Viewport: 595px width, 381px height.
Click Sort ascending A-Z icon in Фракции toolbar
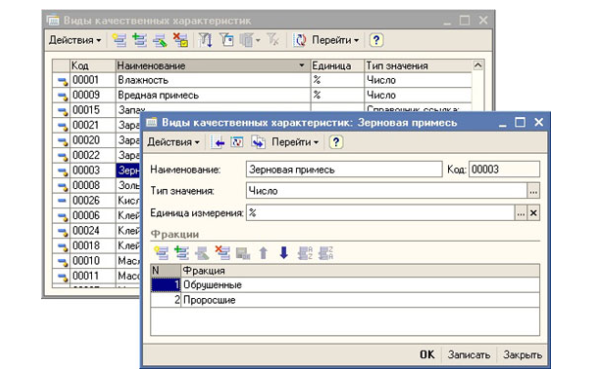[x=305, y=252]
